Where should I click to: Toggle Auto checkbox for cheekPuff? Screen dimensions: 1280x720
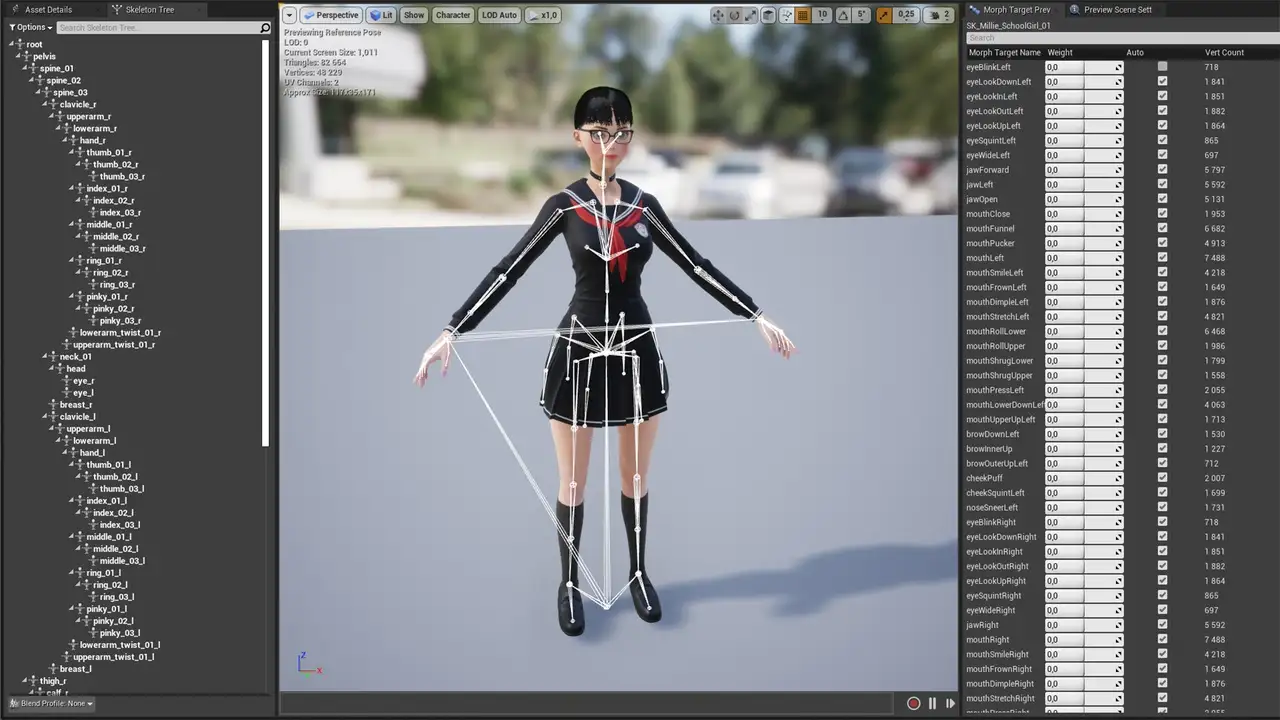1162,478
